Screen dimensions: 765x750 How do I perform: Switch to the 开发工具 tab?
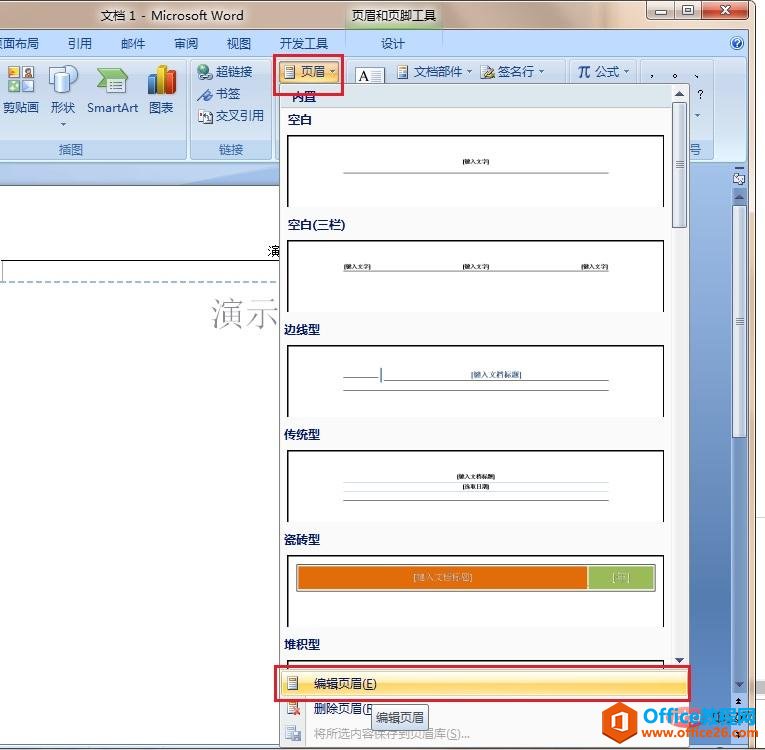coord(303,43)
